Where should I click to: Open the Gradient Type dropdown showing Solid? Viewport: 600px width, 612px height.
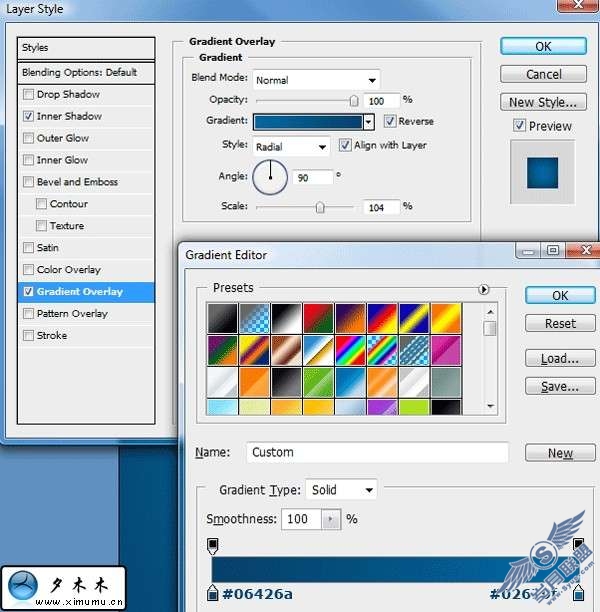341,489
